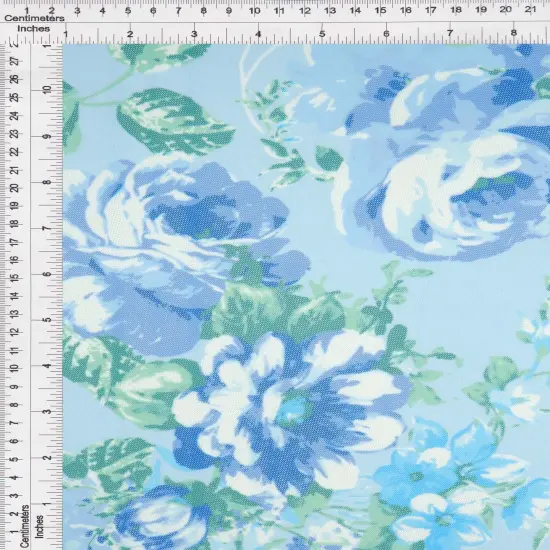Click the 8 mark on top inches ruler
Screen dimensions: 550x550
point(514,33)
